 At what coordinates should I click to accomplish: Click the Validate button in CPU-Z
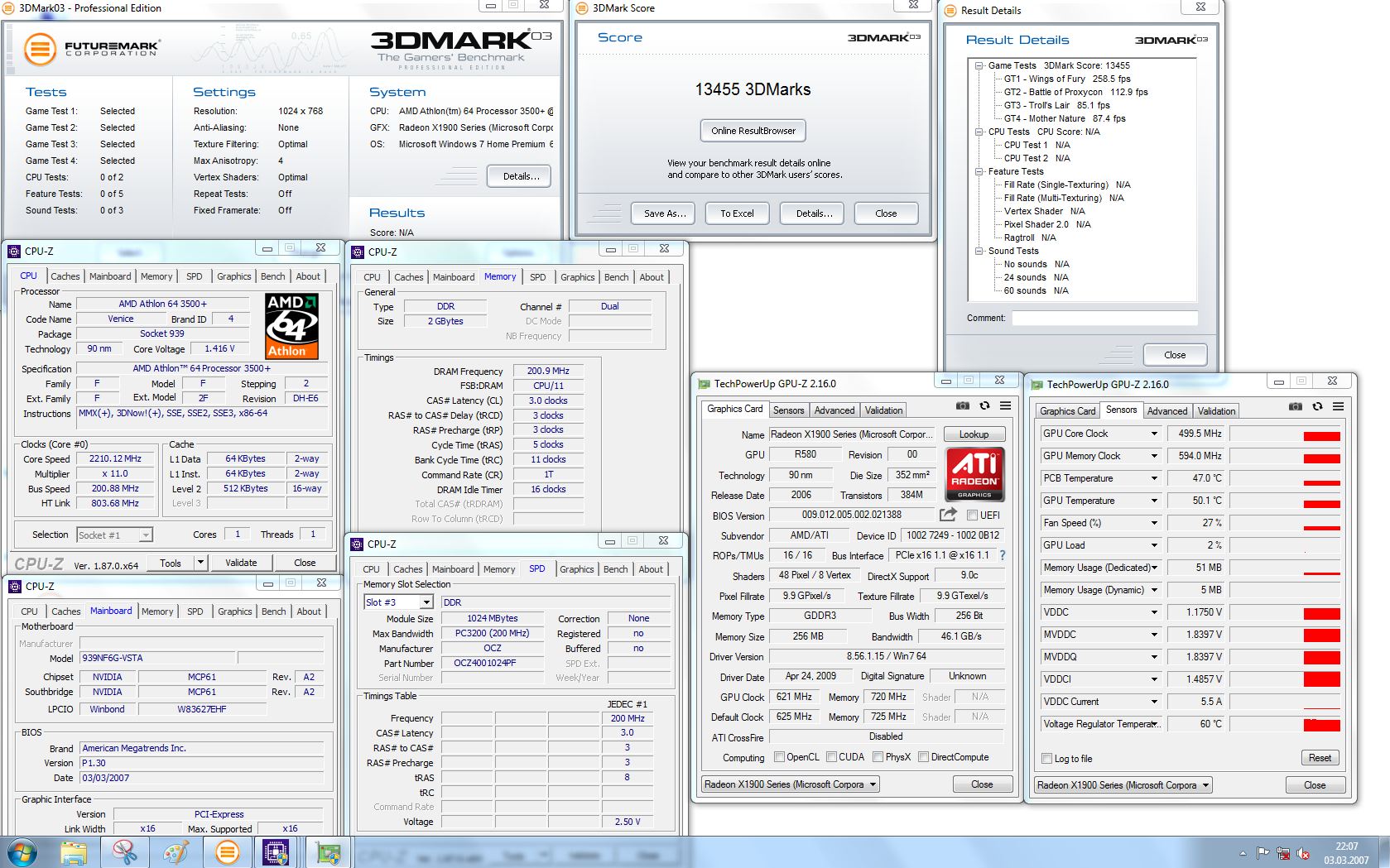(241, 563)
